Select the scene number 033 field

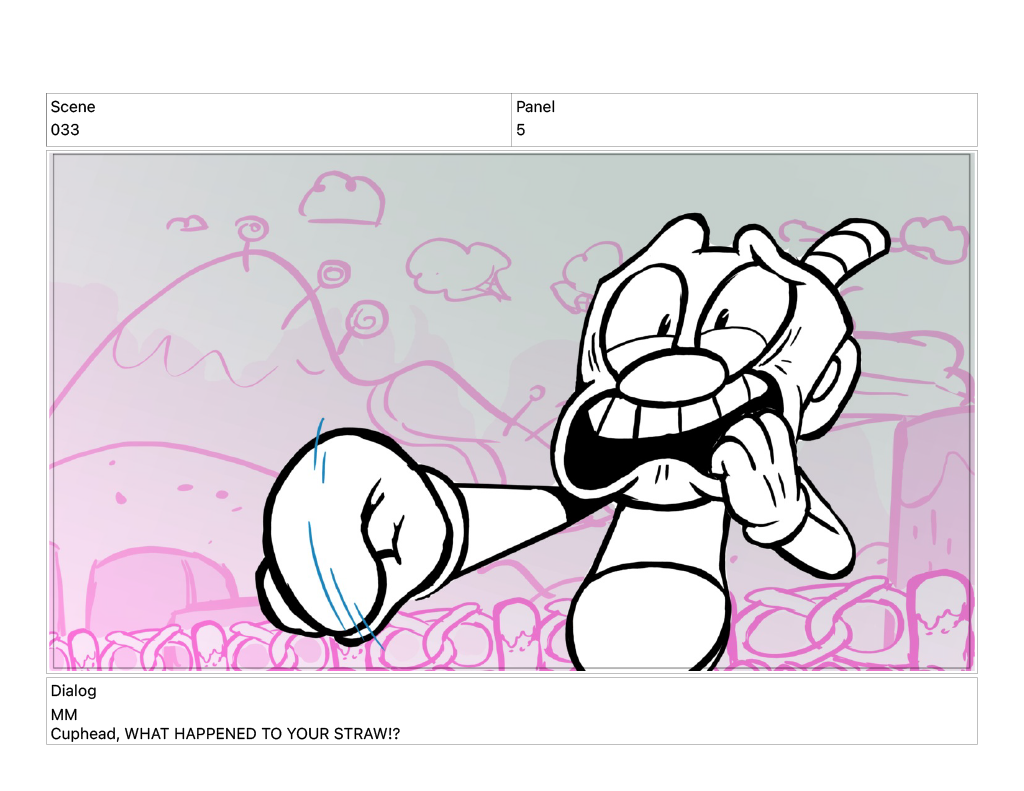click(65, 130)
